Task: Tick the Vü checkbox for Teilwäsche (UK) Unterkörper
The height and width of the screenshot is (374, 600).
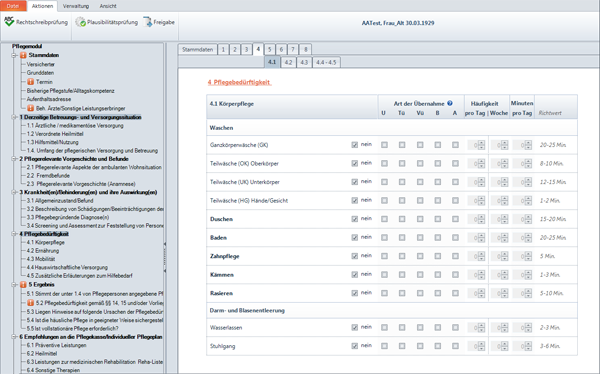Action: tap(420, 182)
